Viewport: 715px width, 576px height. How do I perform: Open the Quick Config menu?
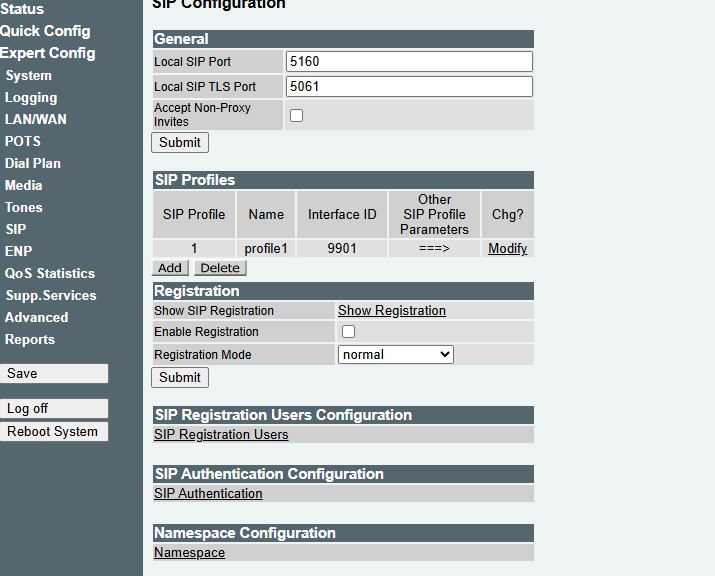click(x=45, y=31)
